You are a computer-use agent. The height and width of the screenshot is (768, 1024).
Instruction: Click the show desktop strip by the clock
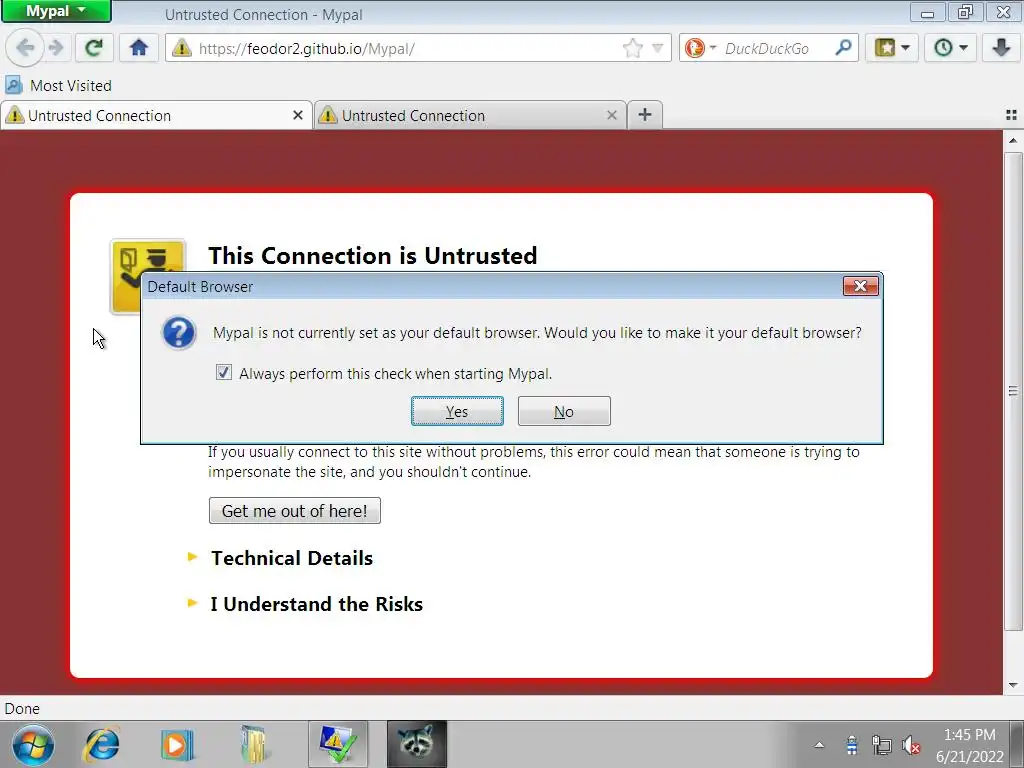1018,745
